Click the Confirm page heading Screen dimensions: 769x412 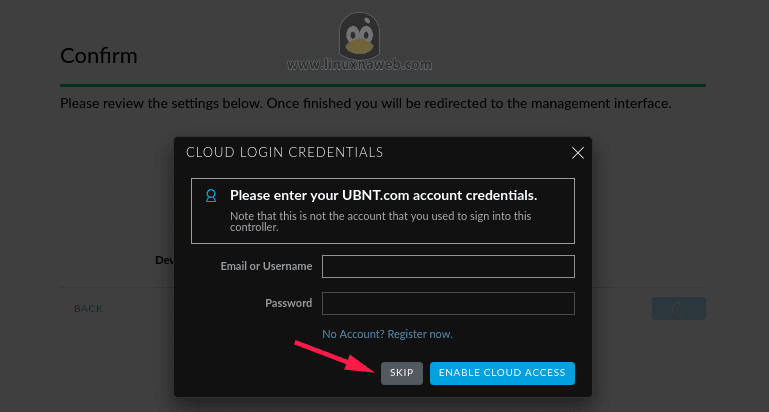click(x=98, y=55)
